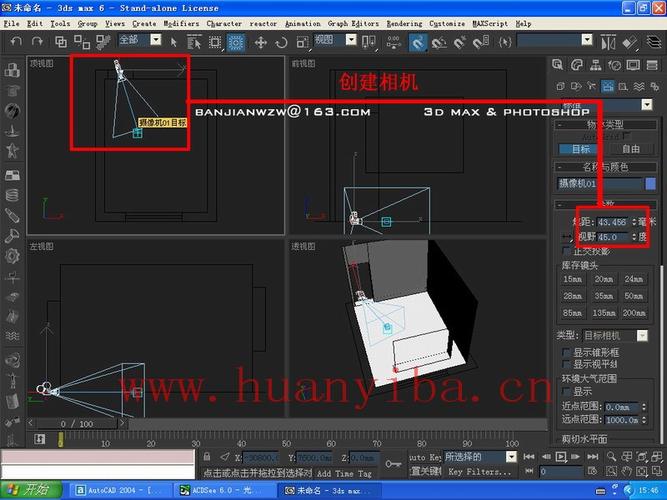Click the Select and Link tool
The height and width of the screenshot is (500, 667).
tap(60, 41)
